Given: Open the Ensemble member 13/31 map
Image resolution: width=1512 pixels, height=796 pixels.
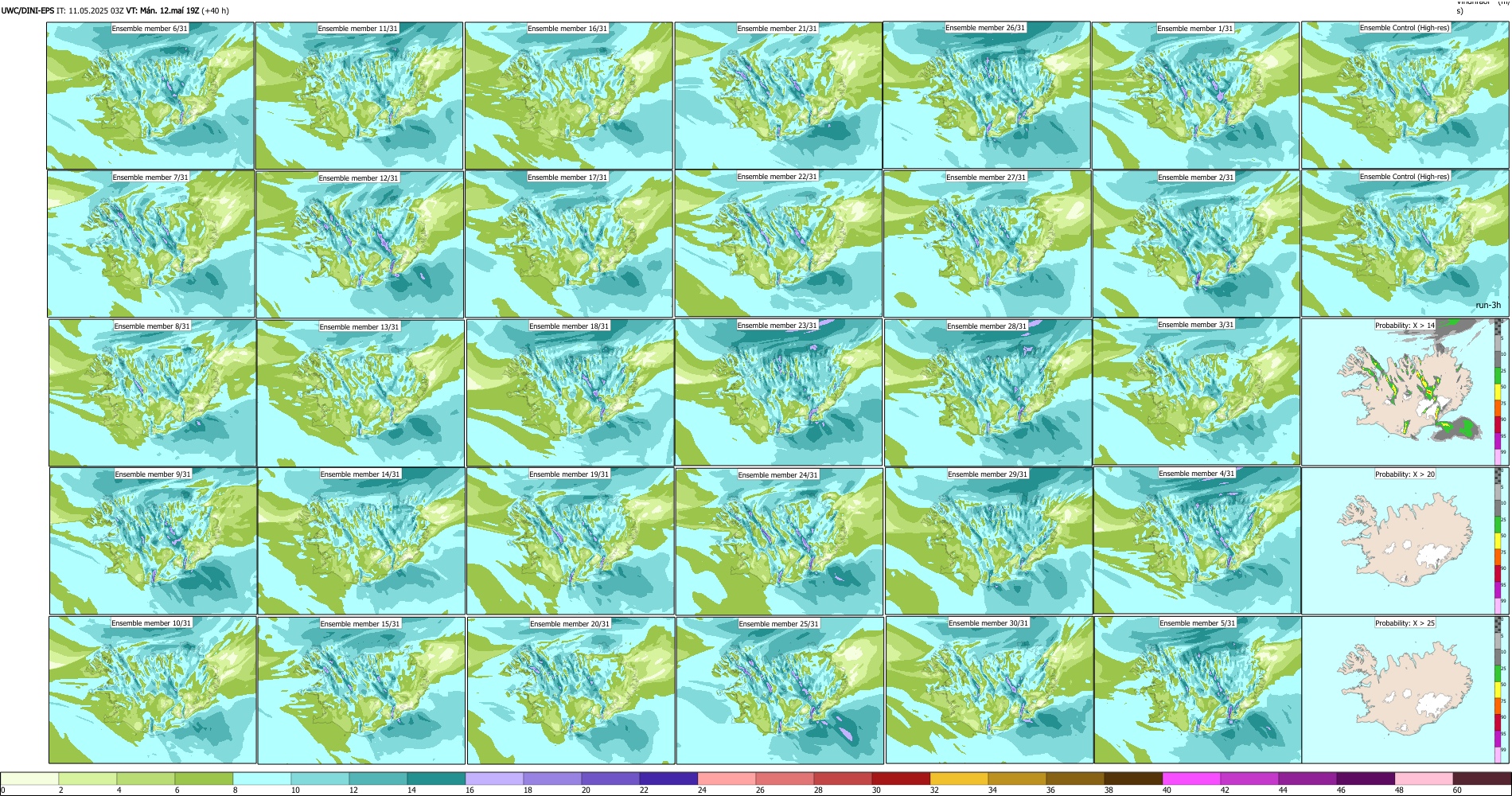Looking at the screenshot, I should click(x=360, y=393).
